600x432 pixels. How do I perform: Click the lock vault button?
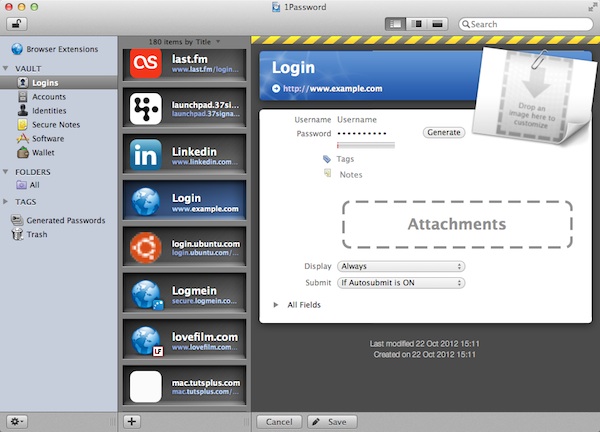[x=16, y=24]
